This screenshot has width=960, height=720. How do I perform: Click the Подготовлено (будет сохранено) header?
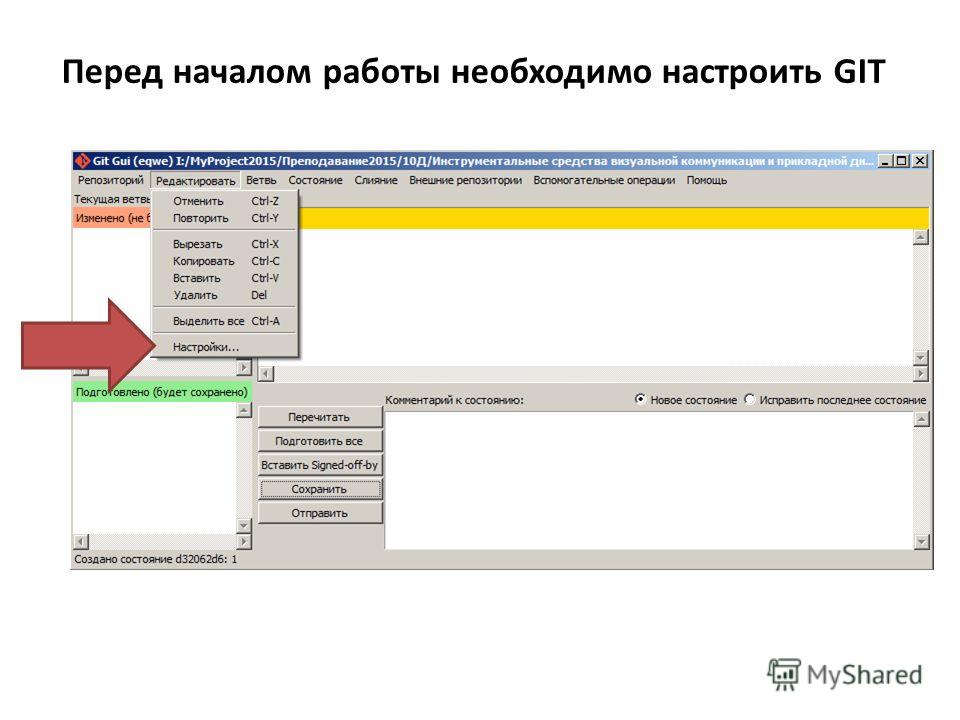pos(162,392)
